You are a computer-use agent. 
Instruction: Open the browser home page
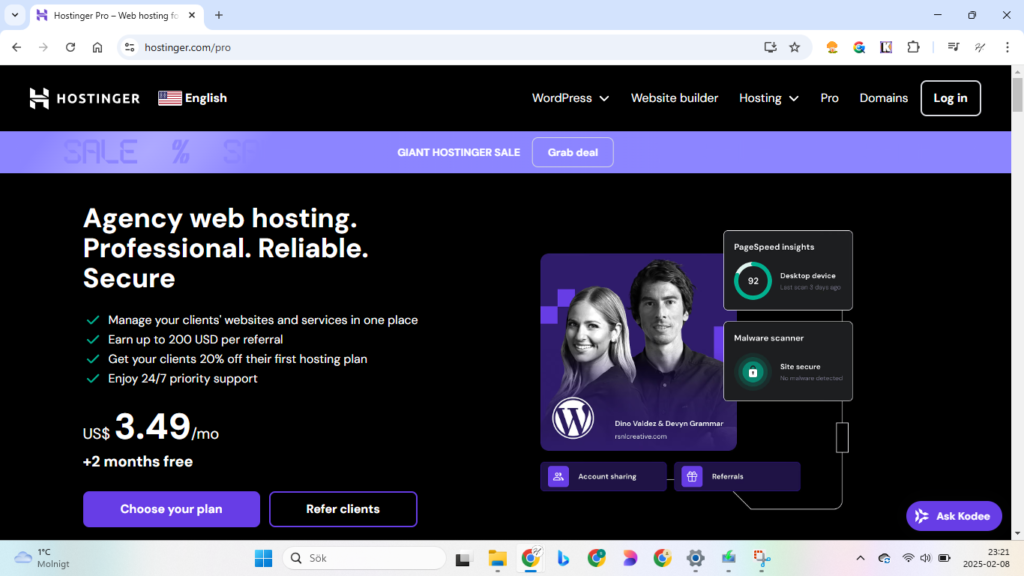pos(97,47)
